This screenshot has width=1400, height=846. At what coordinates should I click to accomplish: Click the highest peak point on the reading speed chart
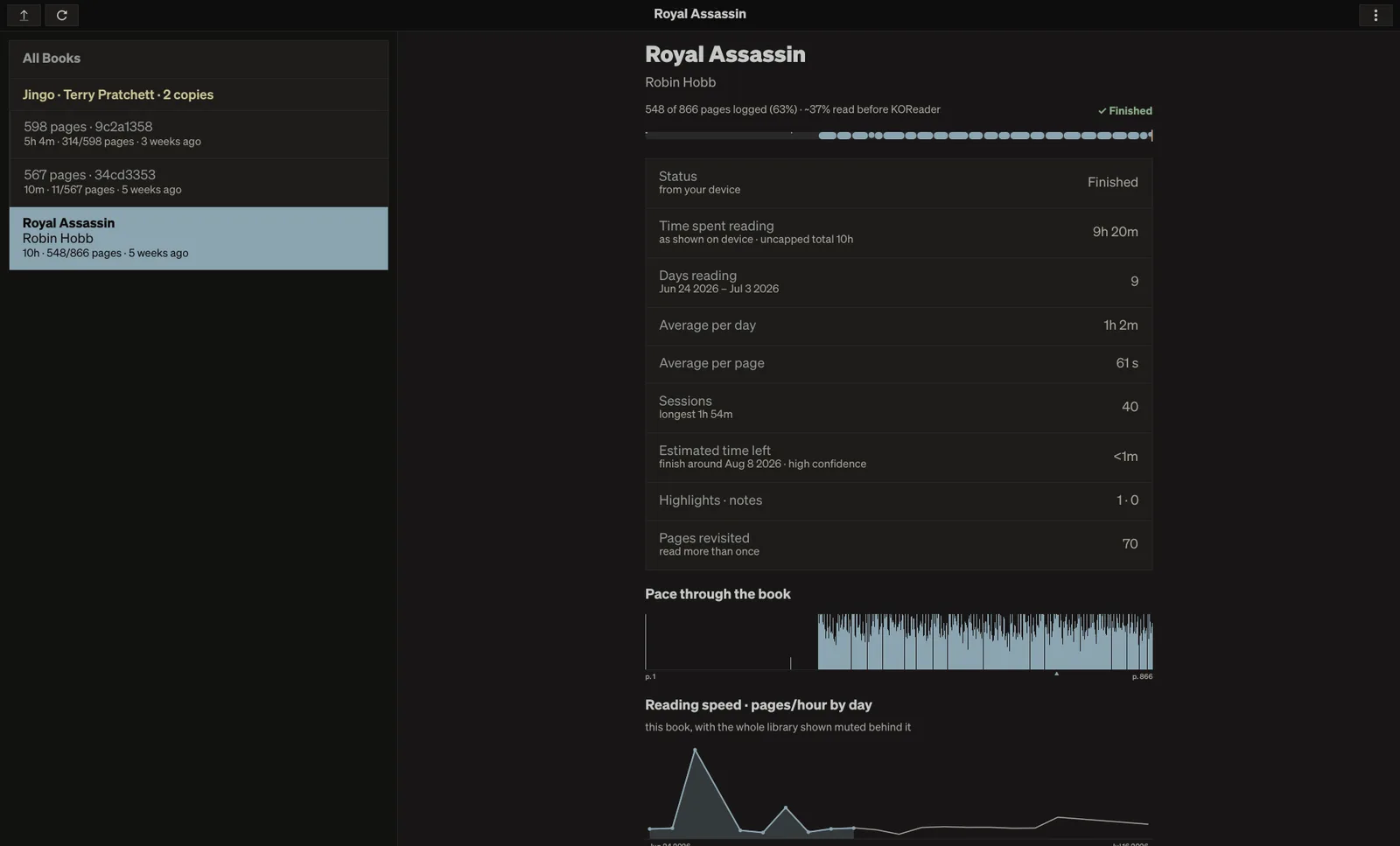point(695,750)
